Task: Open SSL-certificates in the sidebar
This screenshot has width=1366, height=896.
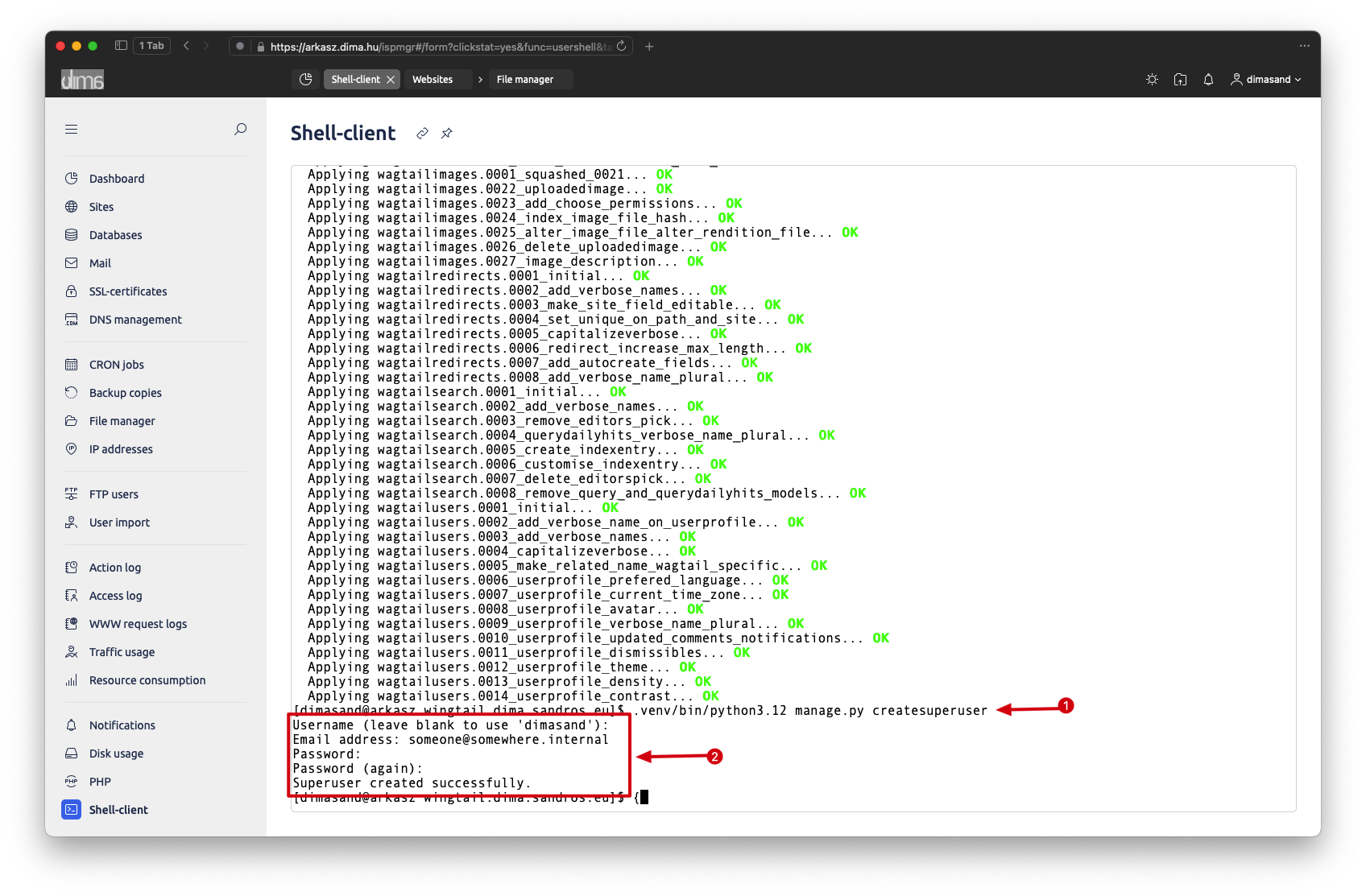Action: pyautogui.click(x=128, y=291)
